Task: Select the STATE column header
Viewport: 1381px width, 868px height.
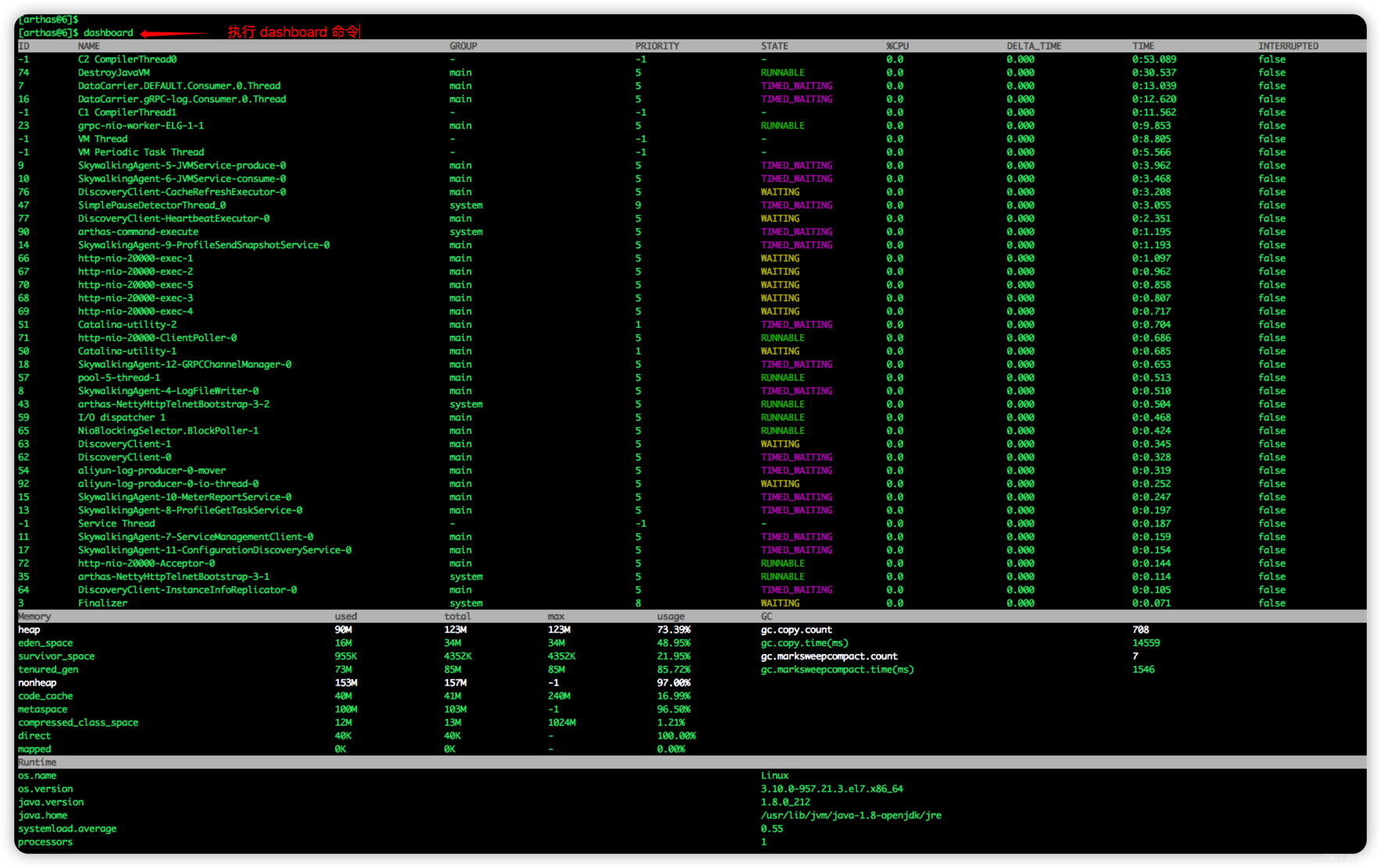Action: (774, 46)
